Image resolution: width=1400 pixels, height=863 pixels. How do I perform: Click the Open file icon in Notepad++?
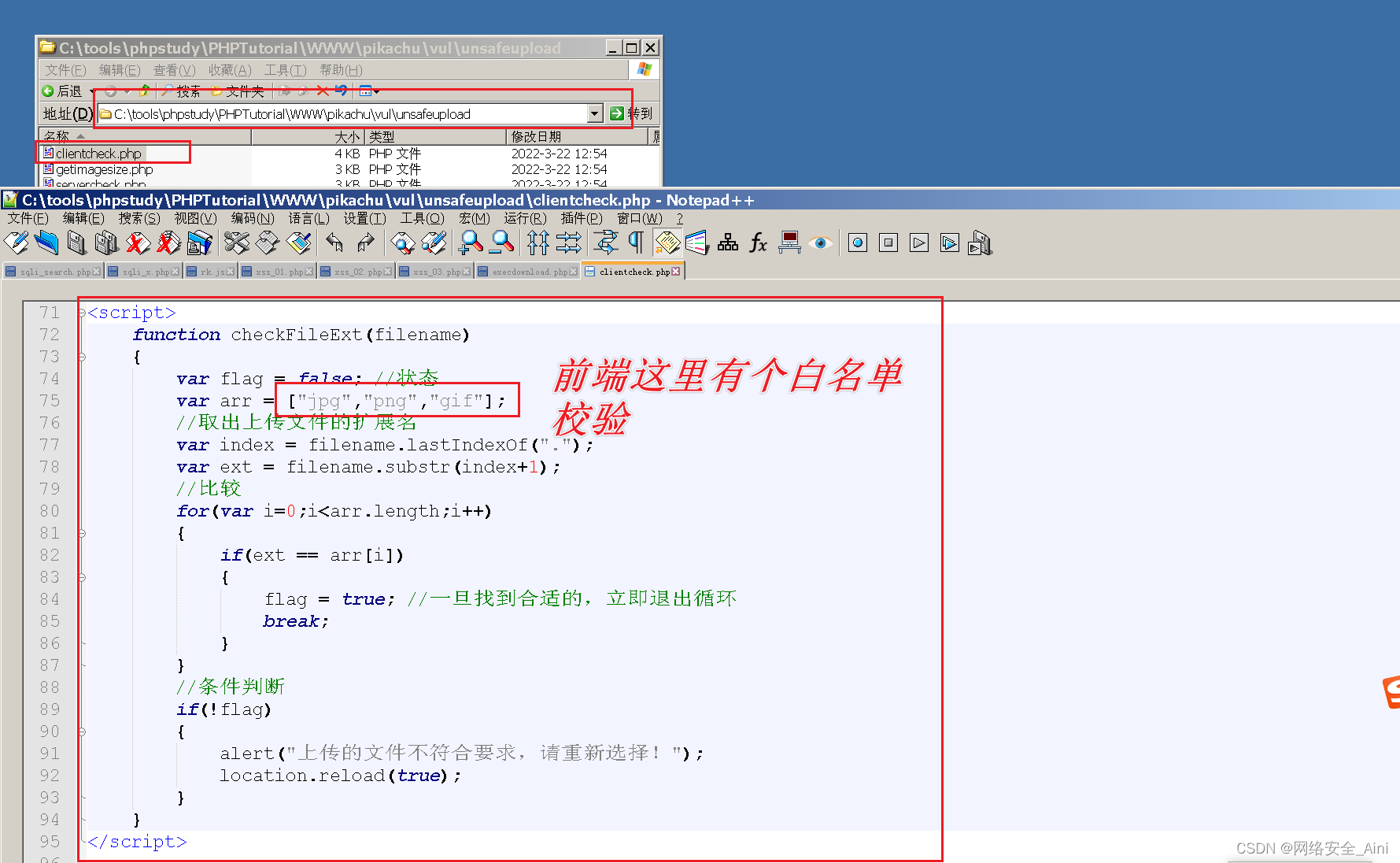pos(46,243)
